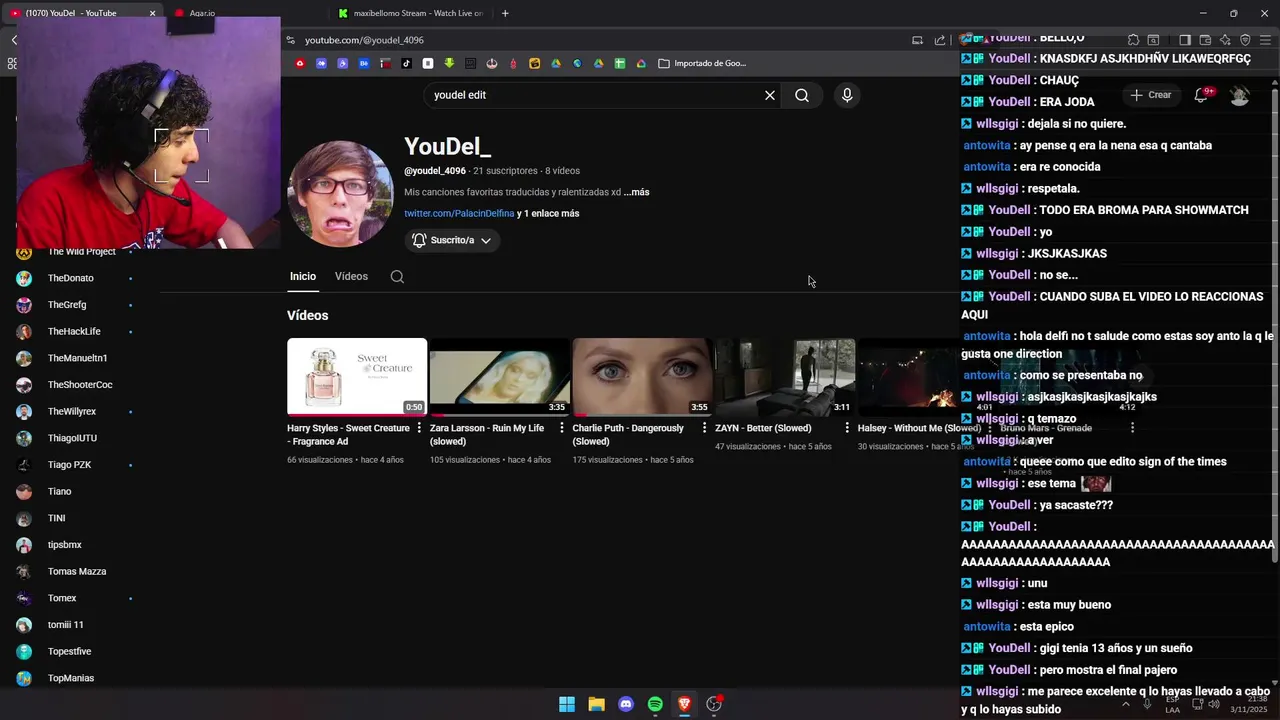Open the Crear button

(x=1150, y=95)
